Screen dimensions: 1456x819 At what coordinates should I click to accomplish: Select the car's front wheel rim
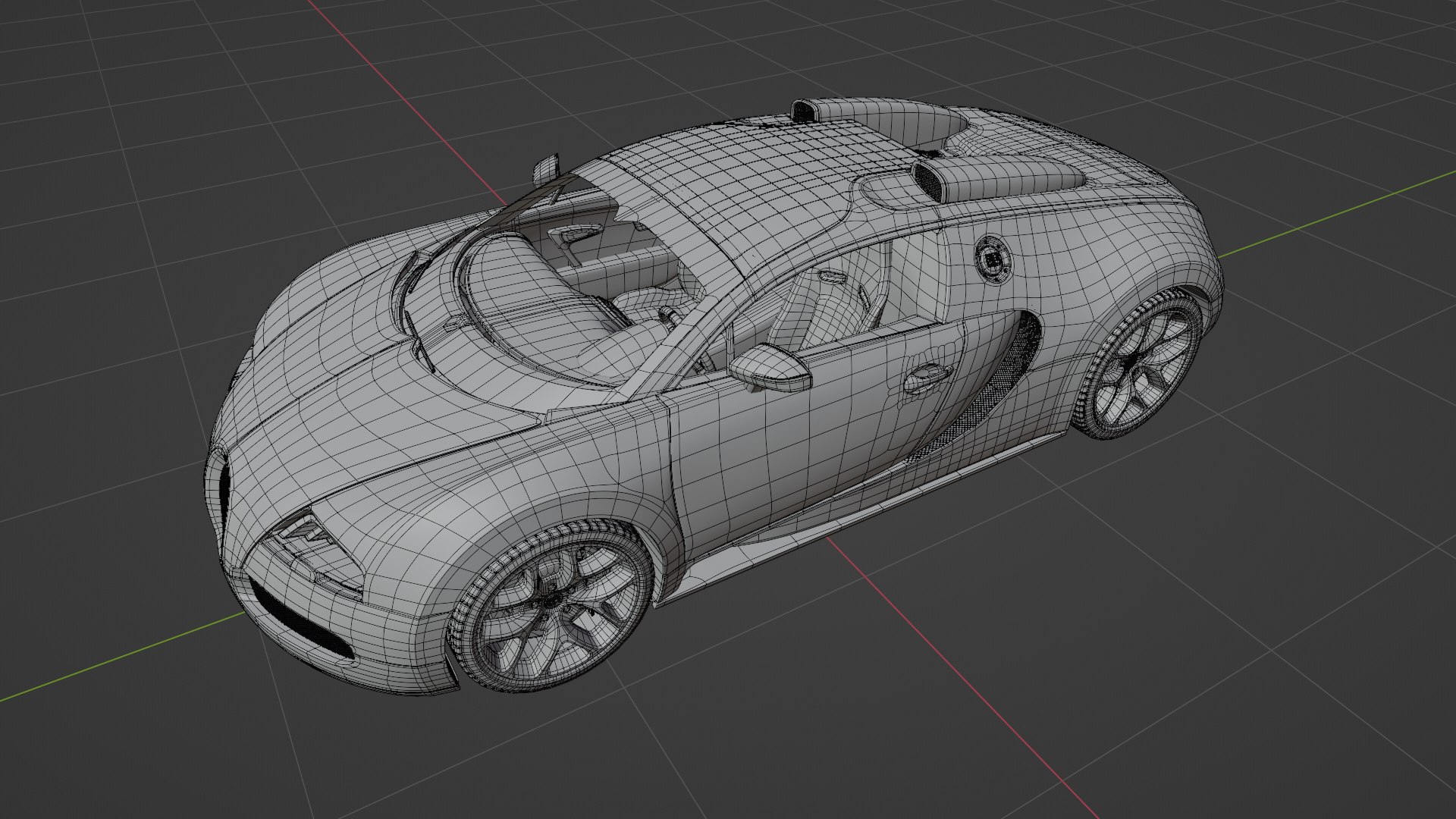pyautogui.click(x=561, y=610)
